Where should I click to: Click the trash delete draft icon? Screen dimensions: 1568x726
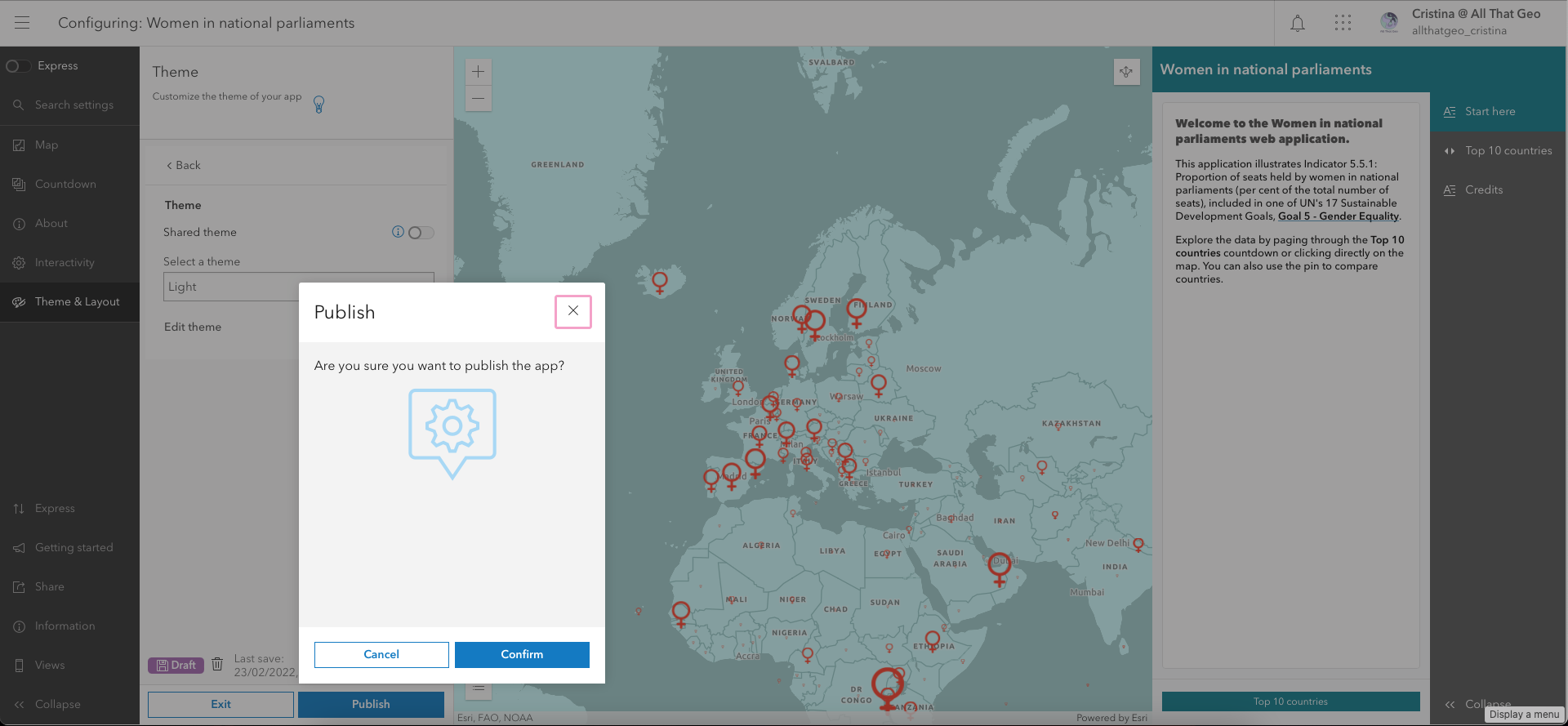[x=217, y=664]
